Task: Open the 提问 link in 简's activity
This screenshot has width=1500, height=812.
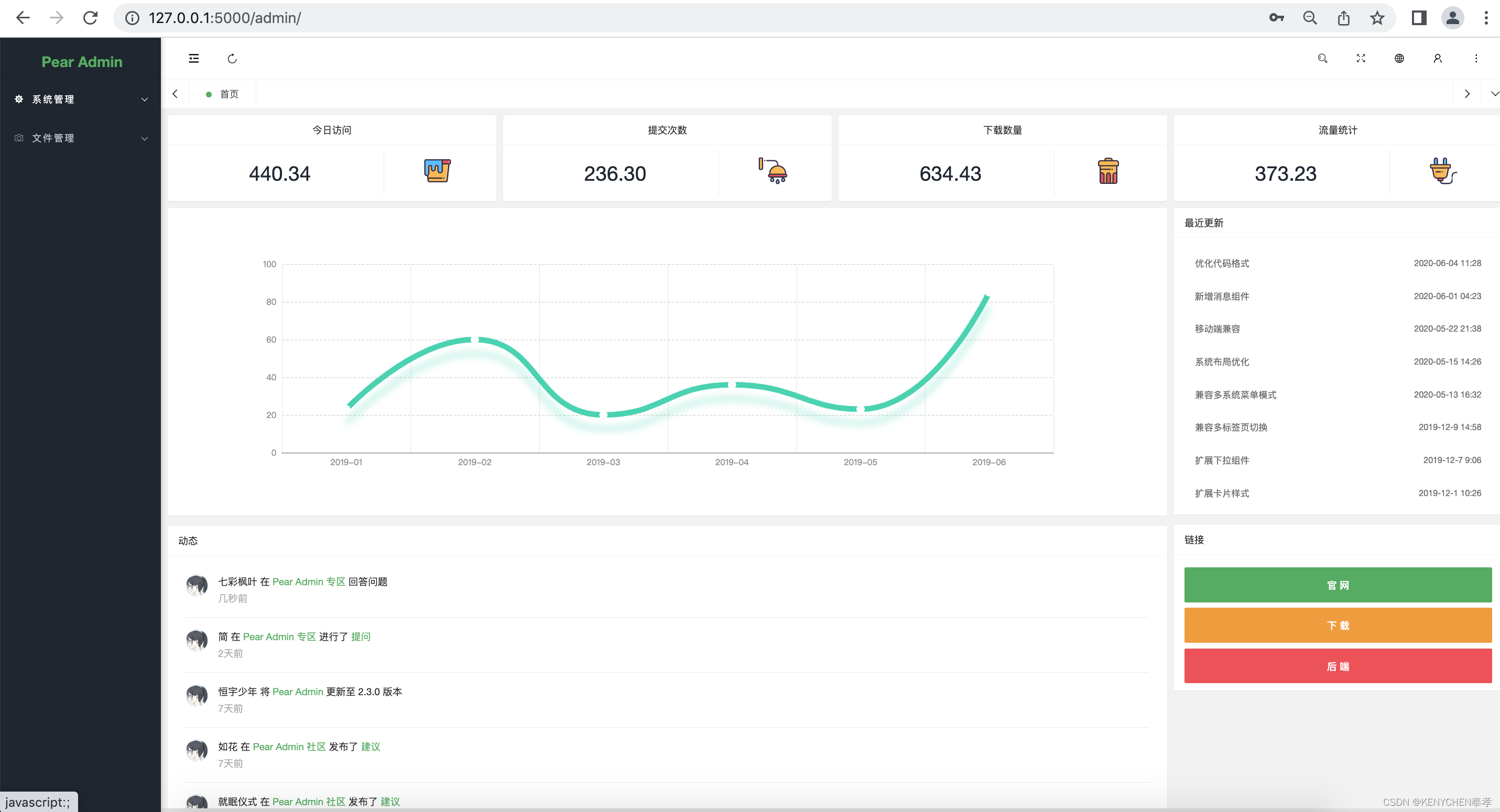Action: [x=360, y=636]
